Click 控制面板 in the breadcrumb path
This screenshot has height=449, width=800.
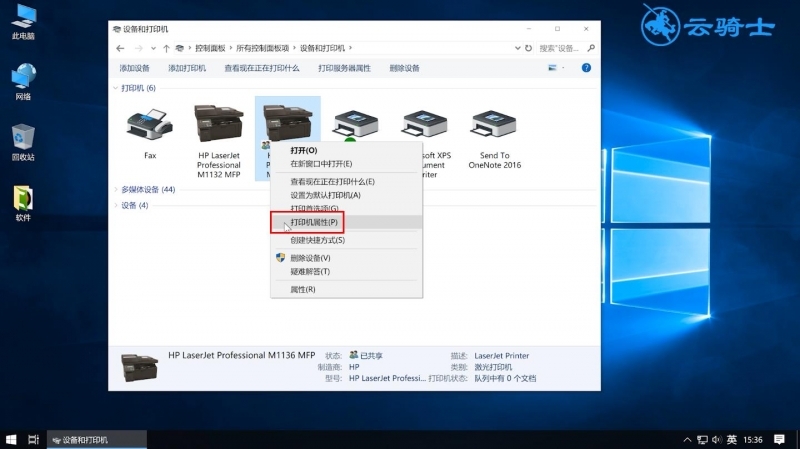click(x=210, y=48)
